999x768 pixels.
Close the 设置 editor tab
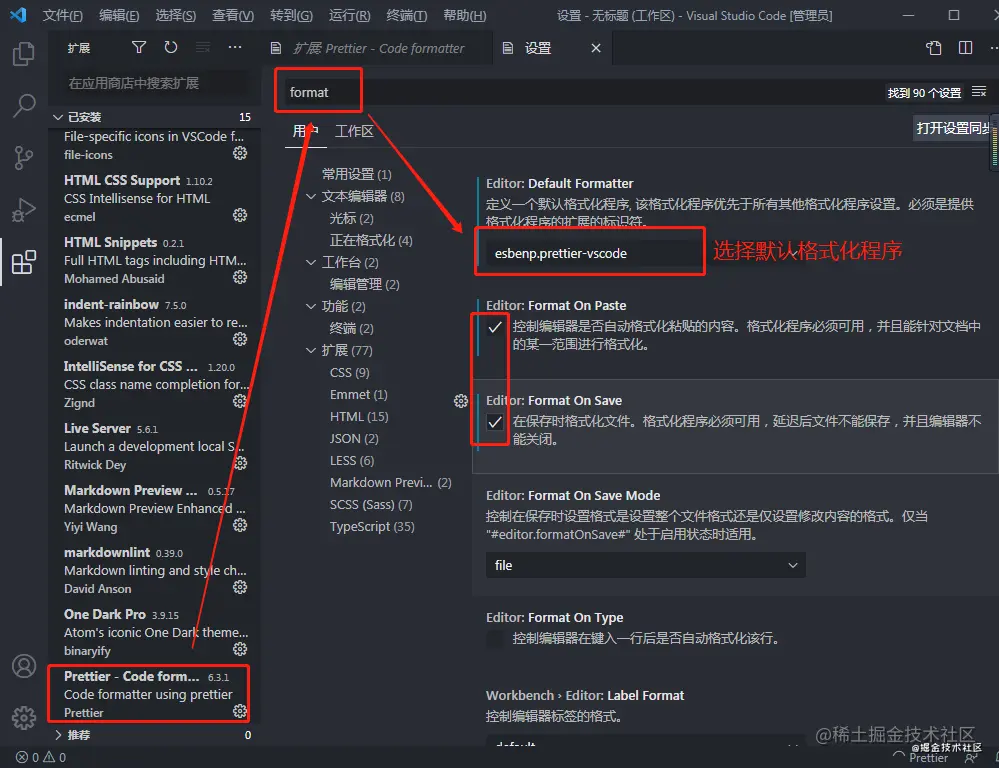click(596, 48)
